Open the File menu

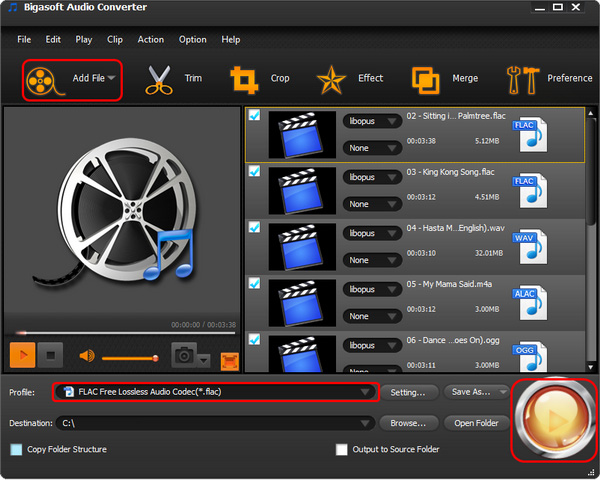pyautogui.click(x=24, y=39)
